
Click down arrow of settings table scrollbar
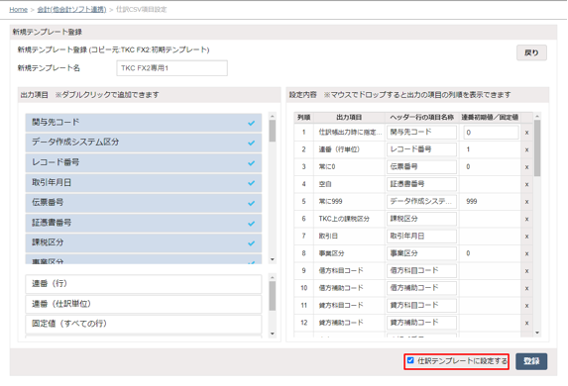[x=537, y=333]
